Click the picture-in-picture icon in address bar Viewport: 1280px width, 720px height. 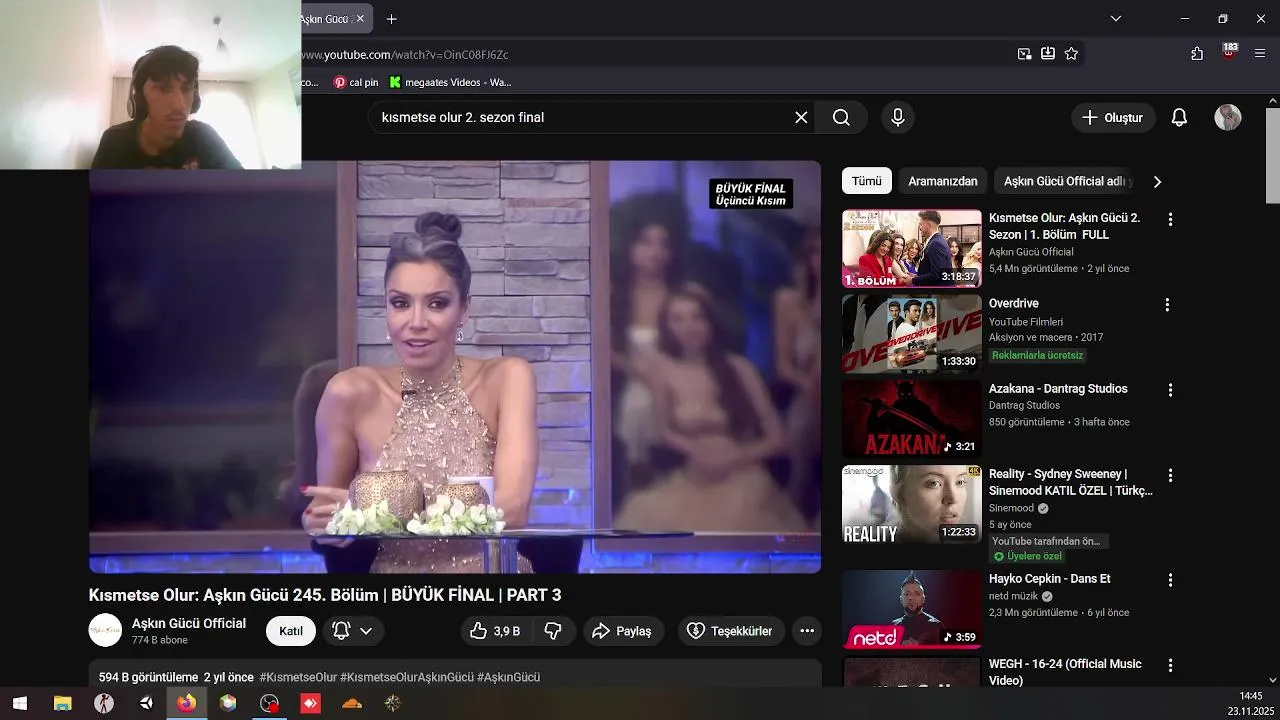click(1024, 54)
